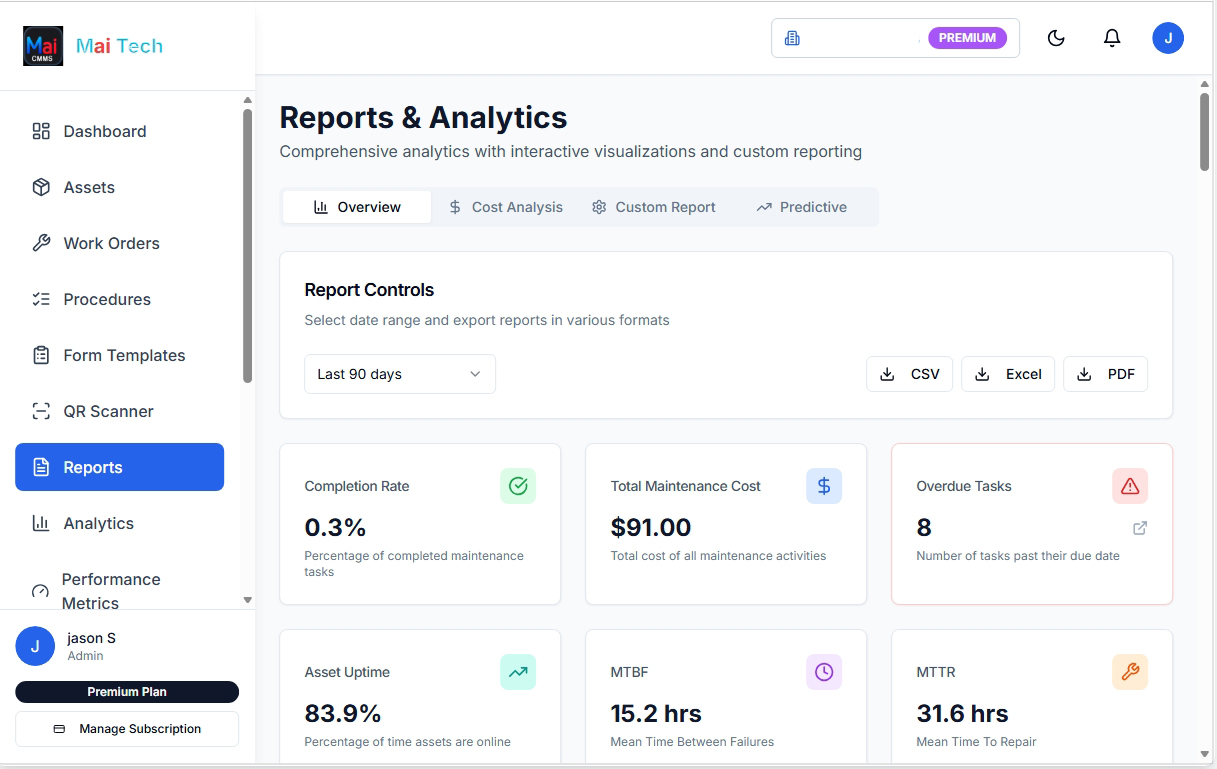Click the Overdue Tasks alert icon
This screenshot has height=769, width=1217.
[x=1130, y=486]
